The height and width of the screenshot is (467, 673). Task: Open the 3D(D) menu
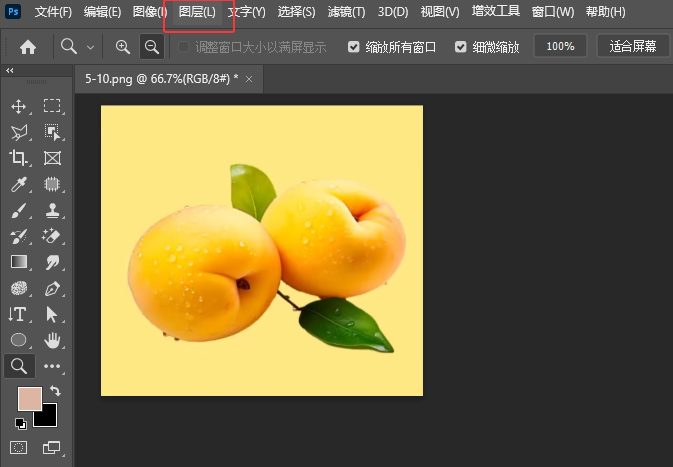pos(393,12)
